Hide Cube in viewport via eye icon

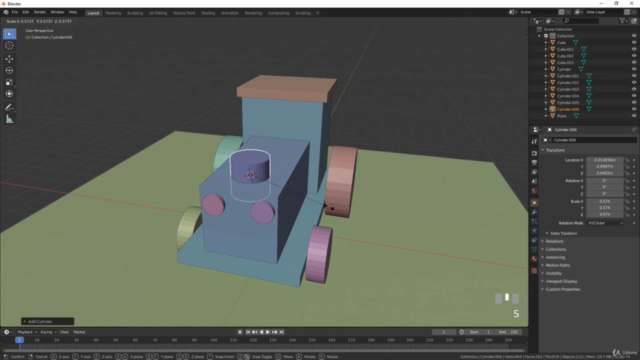click(634, 42)
